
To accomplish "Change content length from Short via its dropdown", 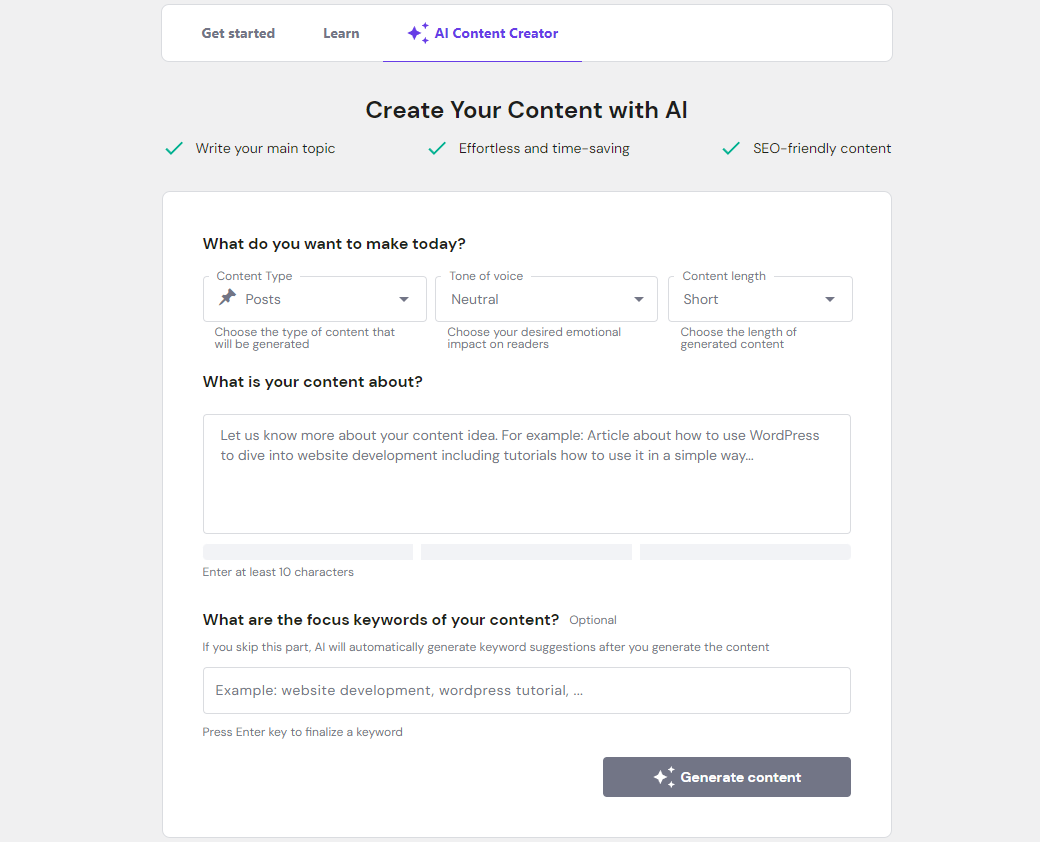I will click(760, 298).
